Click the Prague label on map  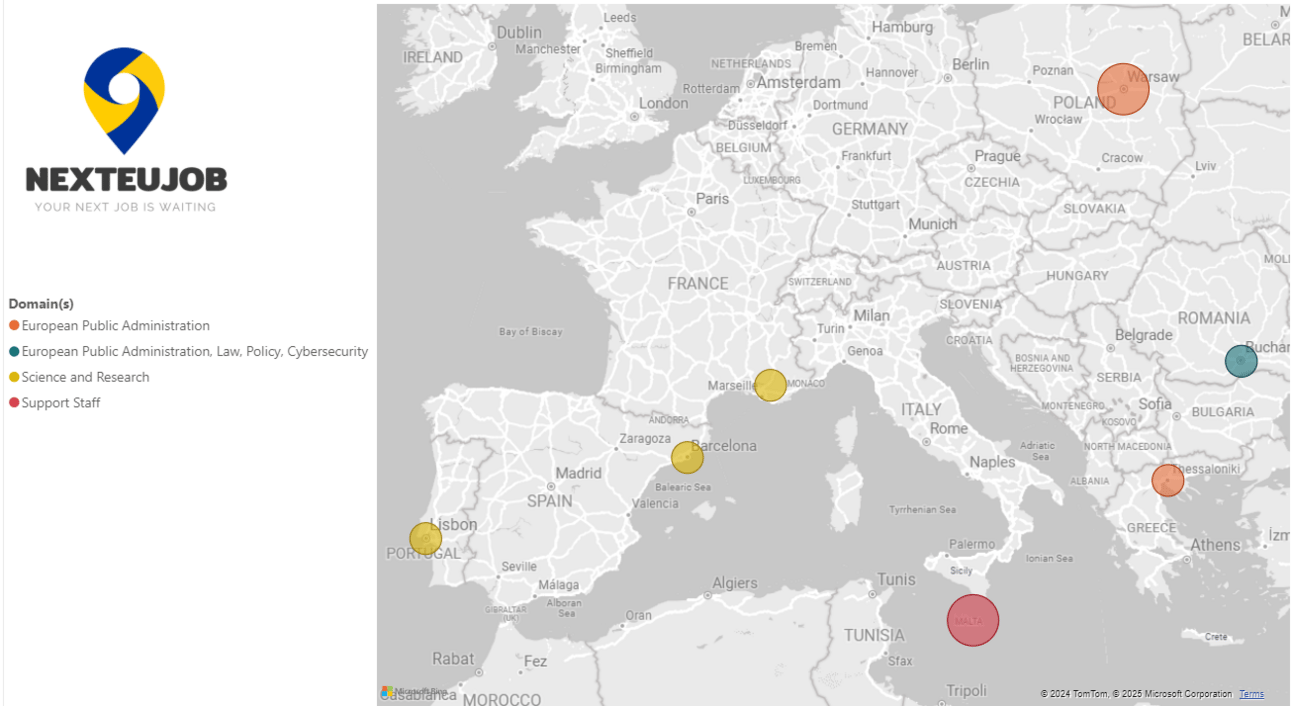[997, 156]
